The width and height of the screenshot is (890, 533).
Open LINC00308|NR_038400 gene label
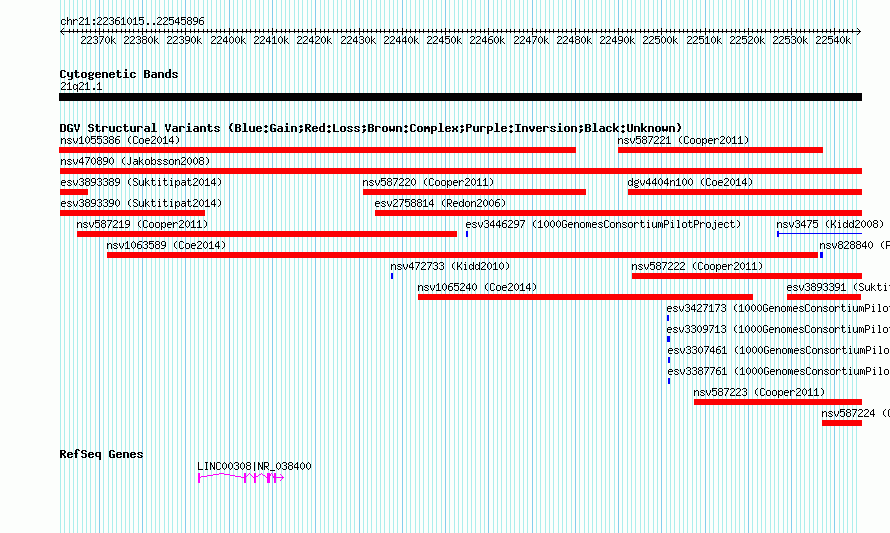[254, 466]
